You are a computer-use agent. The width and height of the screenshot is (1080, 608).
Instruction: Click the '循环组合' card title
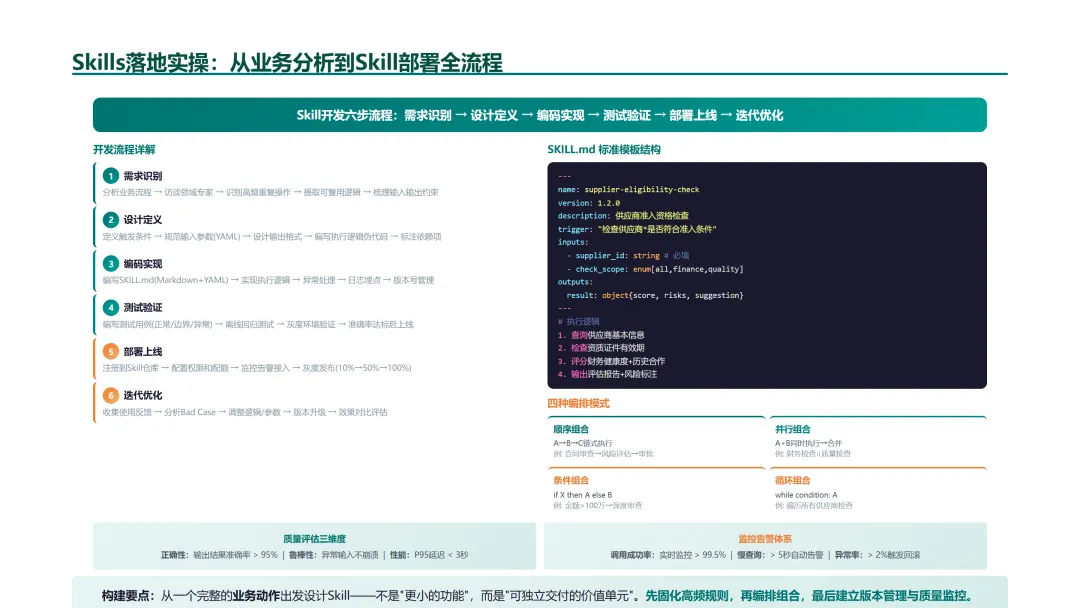[x=793, y=481]
